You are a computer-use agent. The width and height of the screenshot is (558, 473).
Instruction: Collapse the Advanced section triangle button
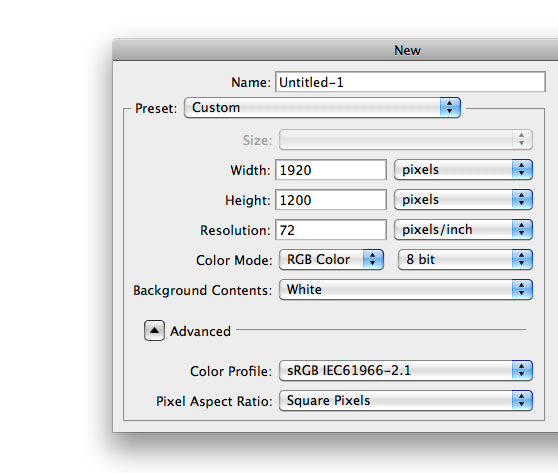(154, 331)
